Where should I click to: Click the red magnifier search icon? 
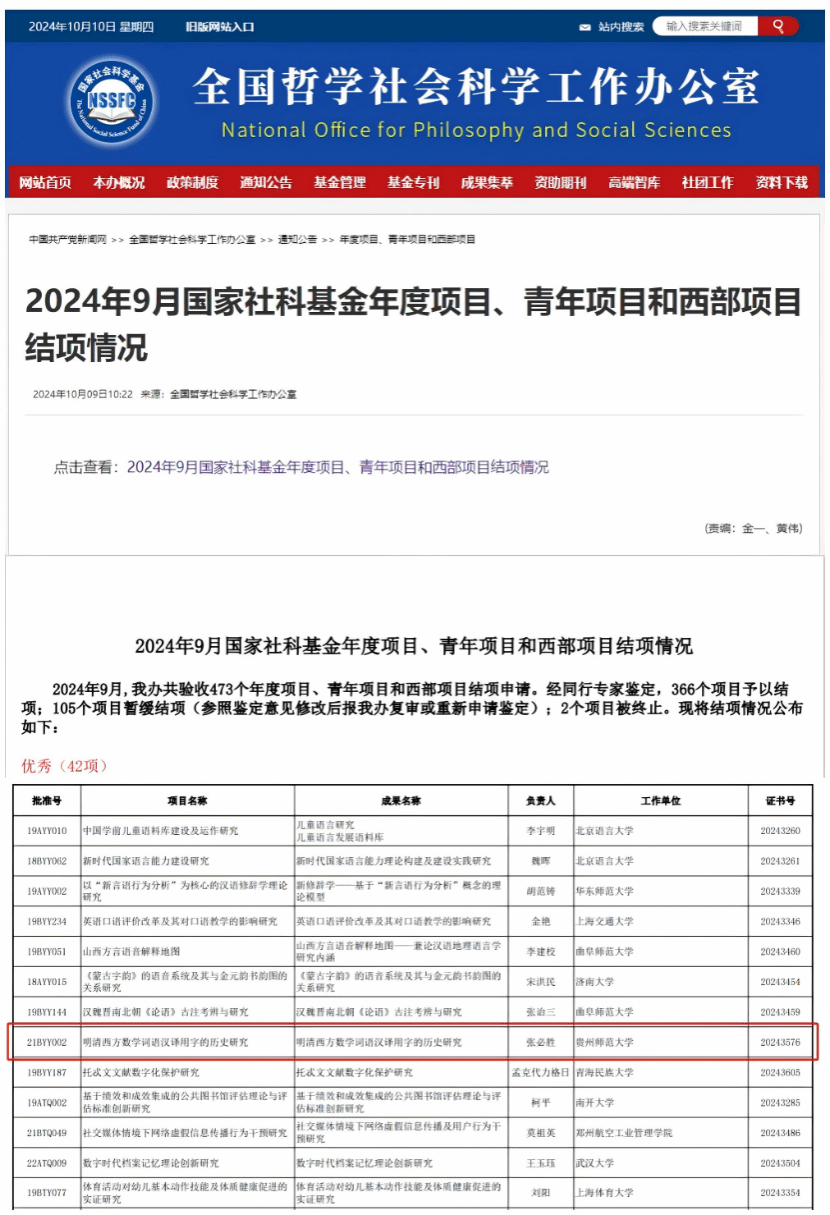(778, 26)
